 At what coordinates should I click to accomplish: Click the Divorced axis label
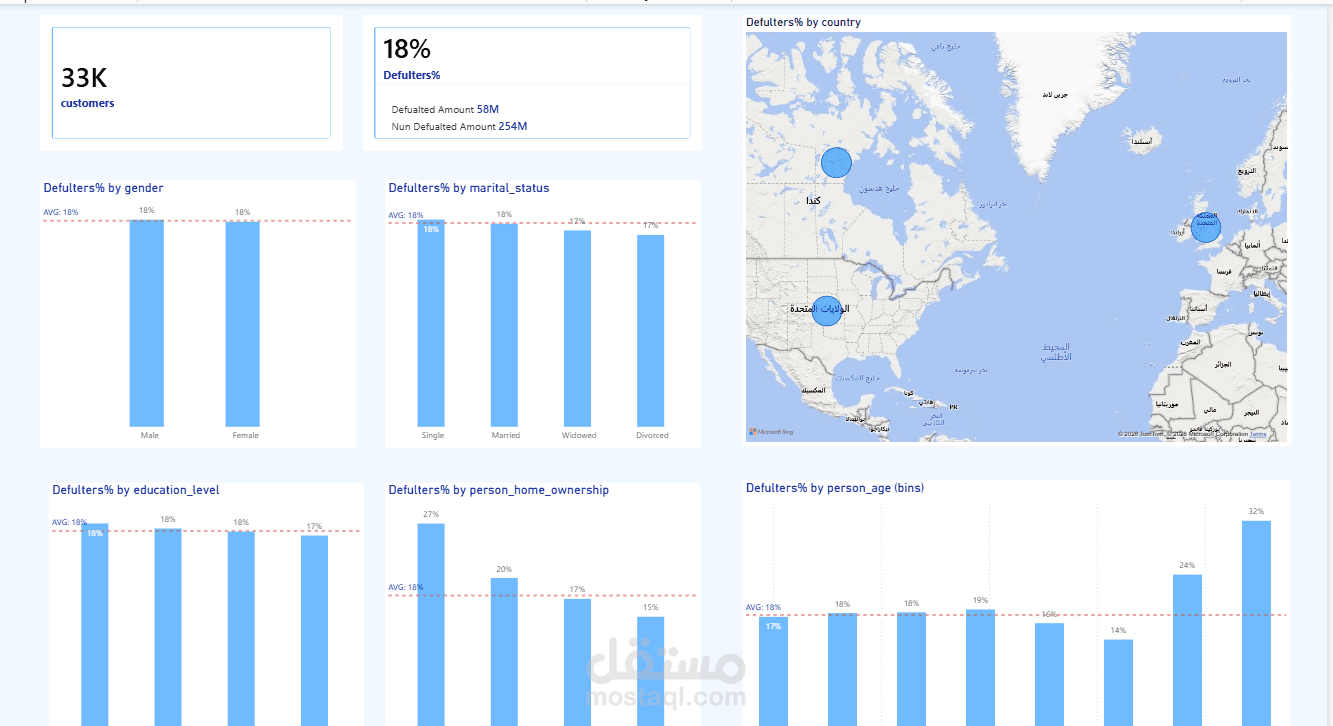(652, 435)
